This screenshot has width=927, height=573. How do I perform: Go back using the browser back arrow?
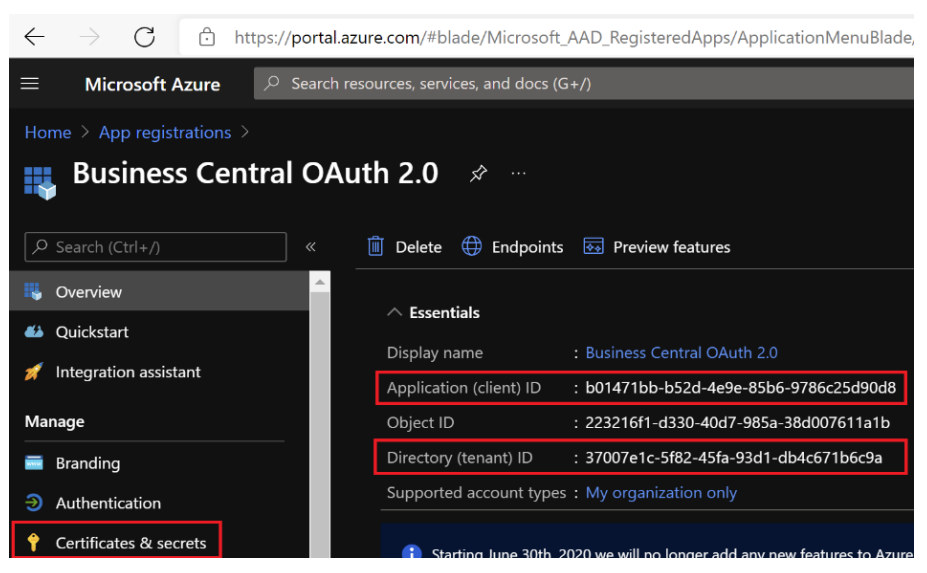coord(35,37)
